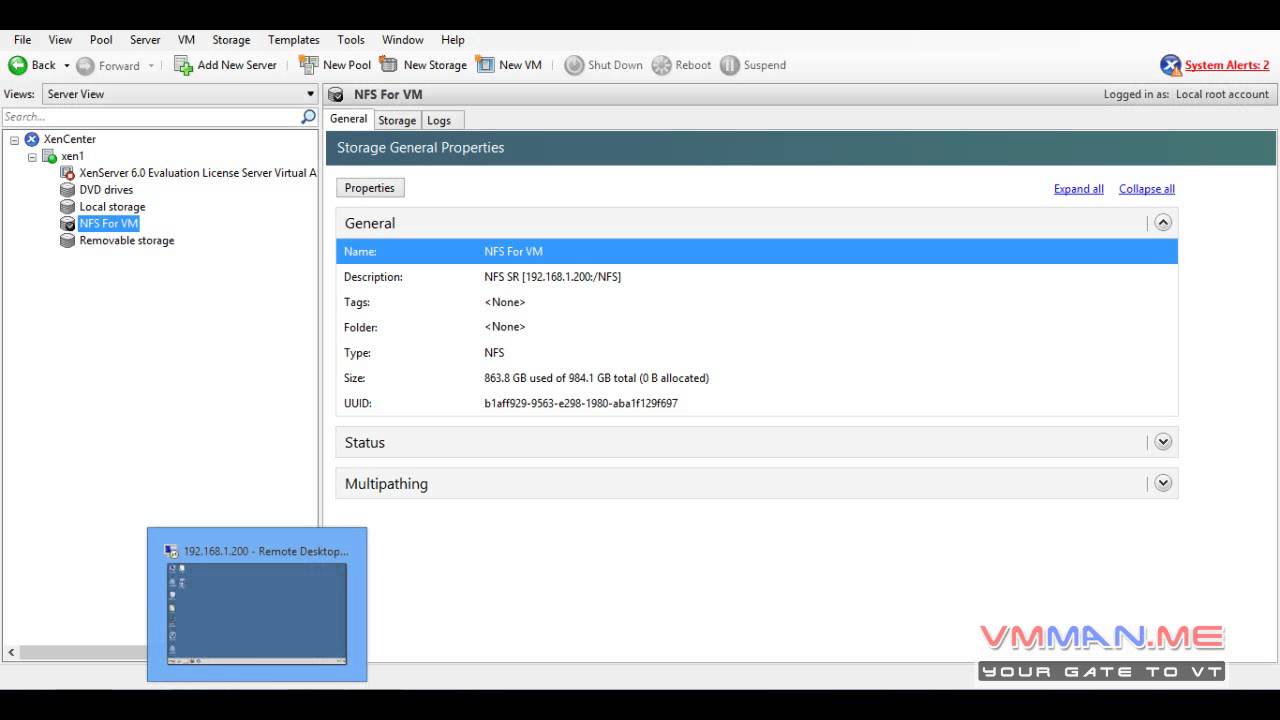The image size is (1280, 720).
Task: Click into the Search input field
Action: (150, 117)
